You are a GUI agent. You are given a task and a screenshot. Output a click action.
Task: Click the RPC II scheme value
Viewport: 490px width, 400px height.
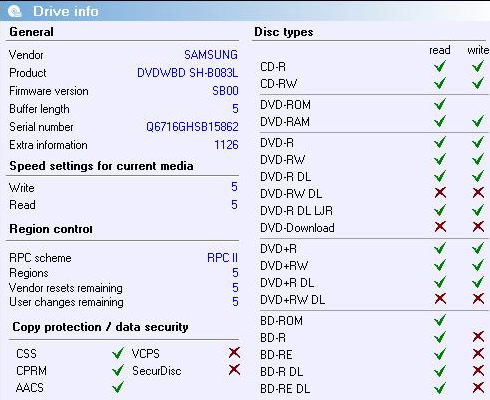pos(222,258)
